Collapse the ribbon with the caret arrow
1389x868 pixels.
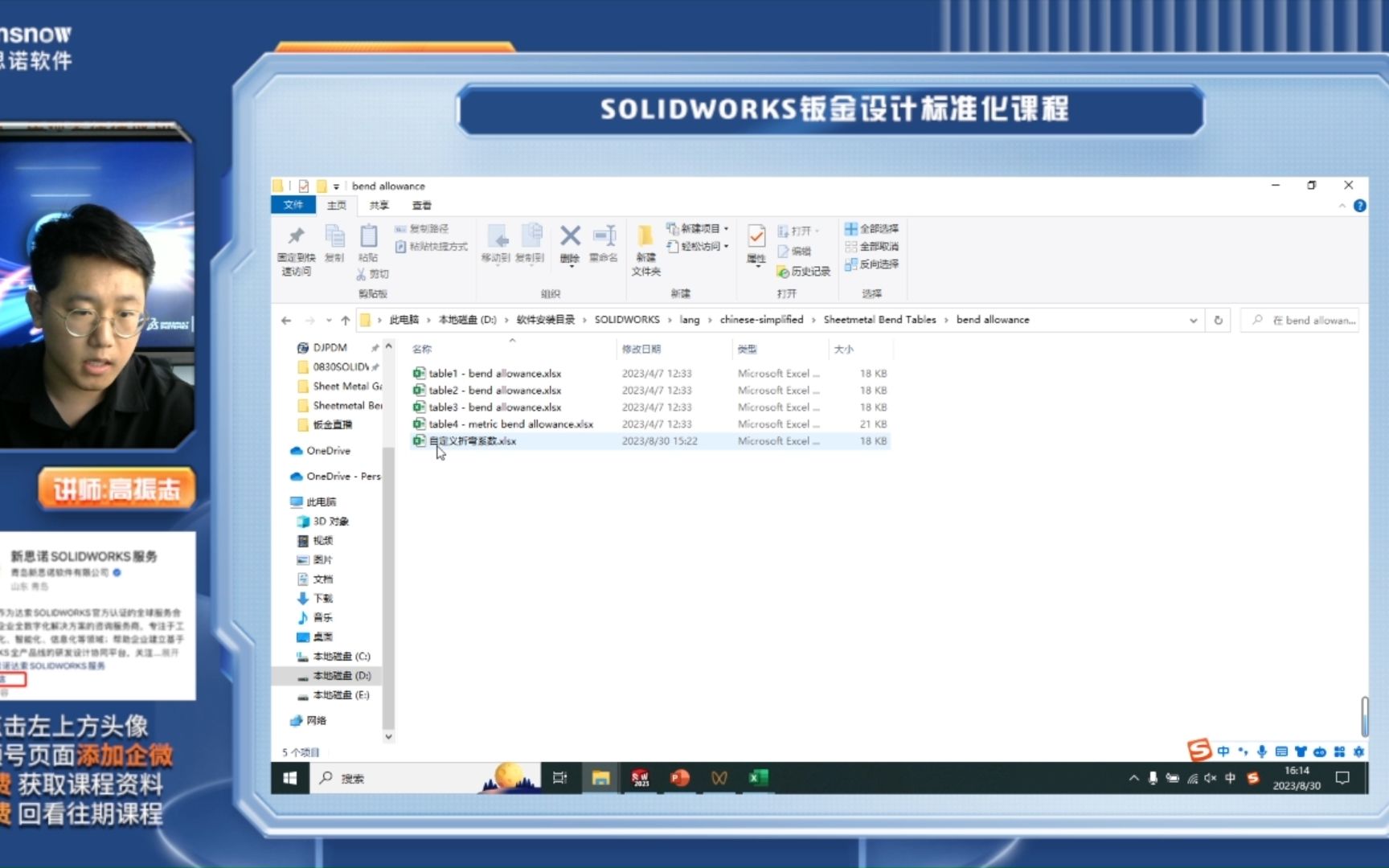(x=1342, y=207)
